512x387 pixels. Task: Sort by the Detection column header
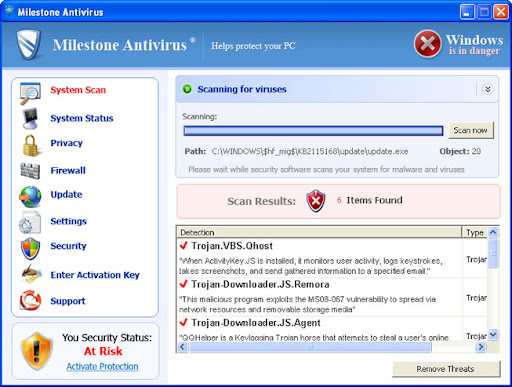tap(319, 232)
